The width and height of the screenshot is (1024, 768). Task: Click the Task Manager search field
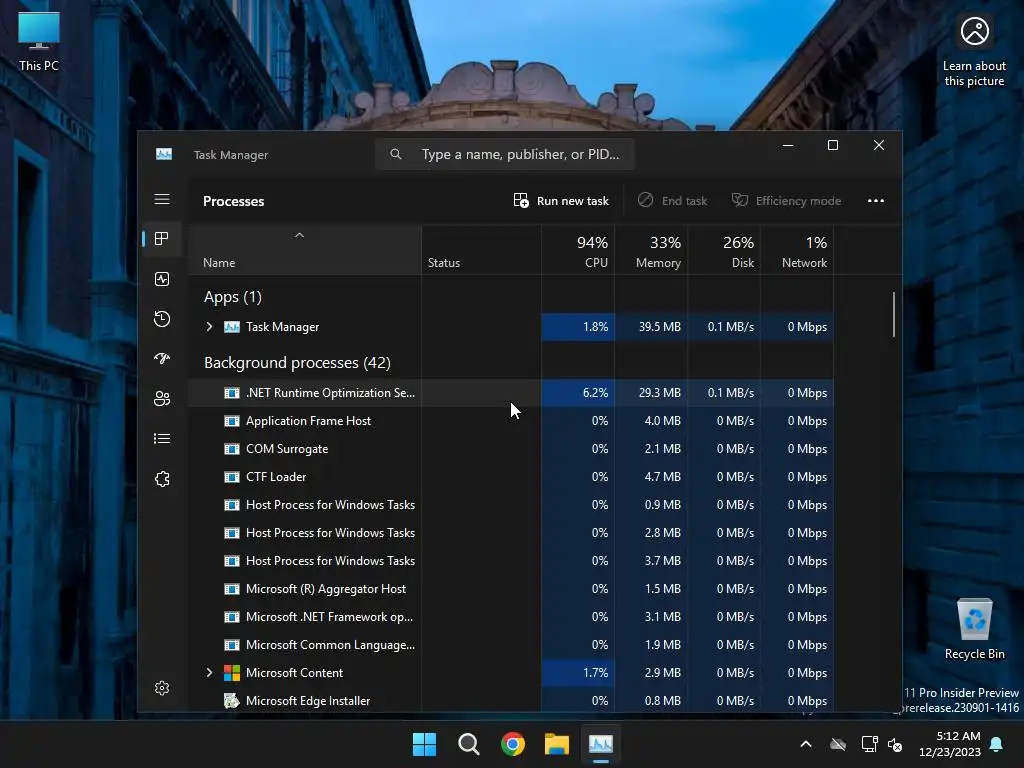(504, 154)
